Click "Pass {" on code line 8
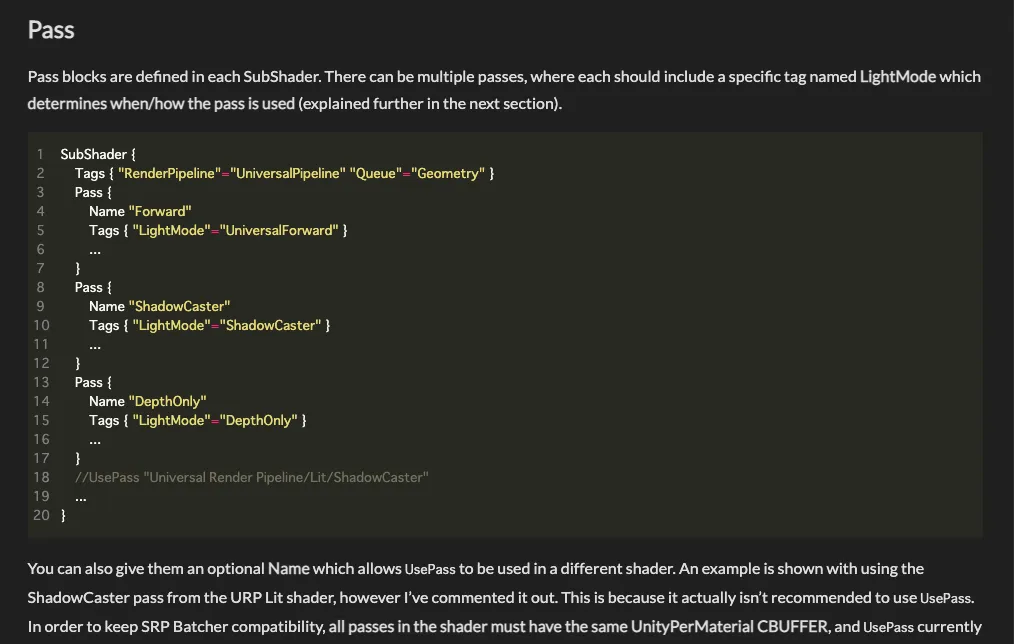 94,288
